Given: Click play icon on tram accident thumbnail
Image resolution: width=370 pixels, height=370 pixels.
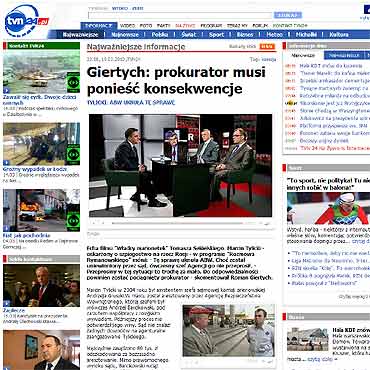Looking at the screenshot, I should tap(6, 163).
